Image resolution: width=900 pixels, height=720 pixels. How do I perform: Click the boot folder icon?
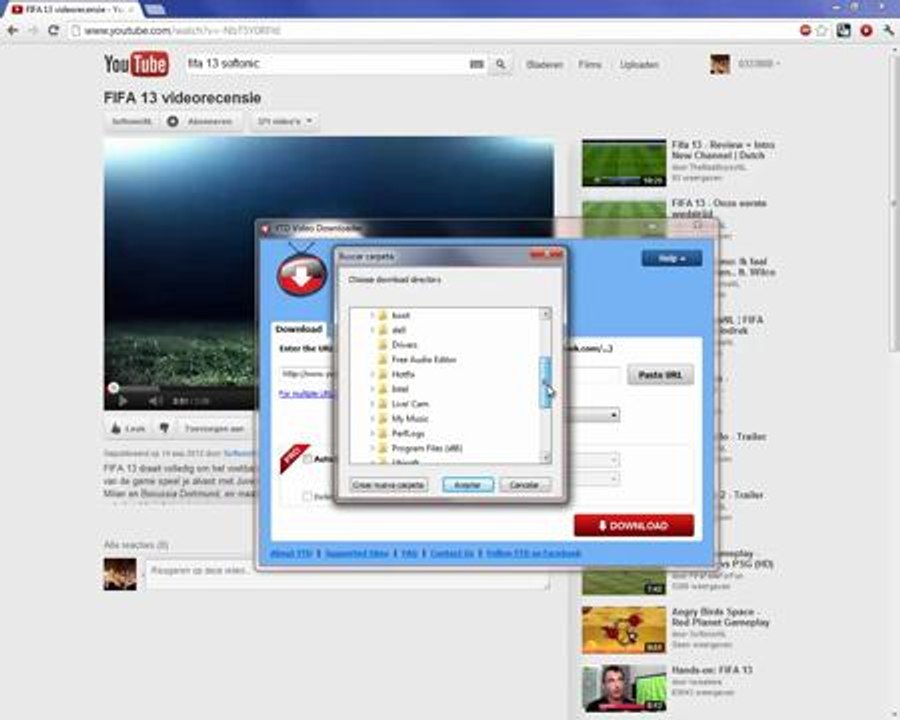click(383, 315)
